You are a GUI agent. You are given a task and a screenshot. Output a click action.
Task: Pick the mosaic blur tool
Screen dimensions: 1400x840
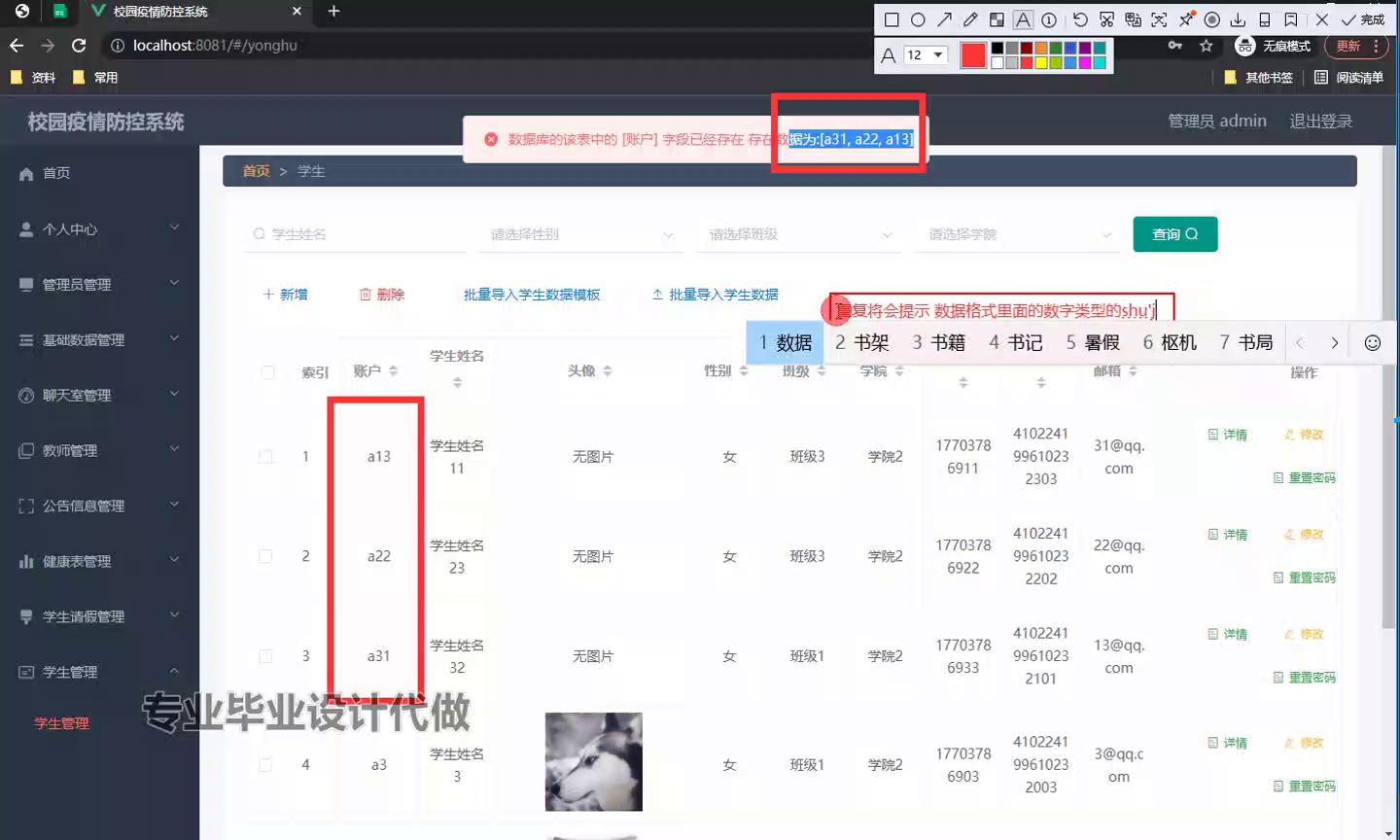tap(997, 19)
